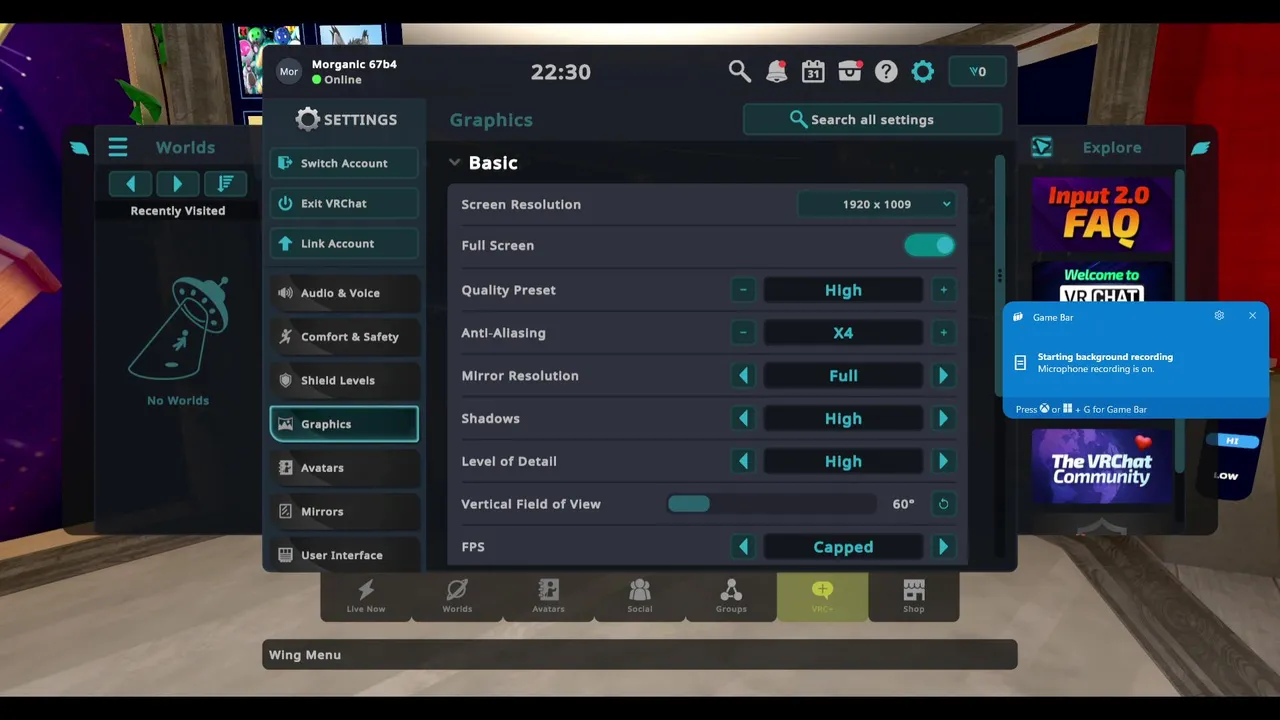Select previous FPS option
The height and width of the screenshot is (720, 1280).
743,547
